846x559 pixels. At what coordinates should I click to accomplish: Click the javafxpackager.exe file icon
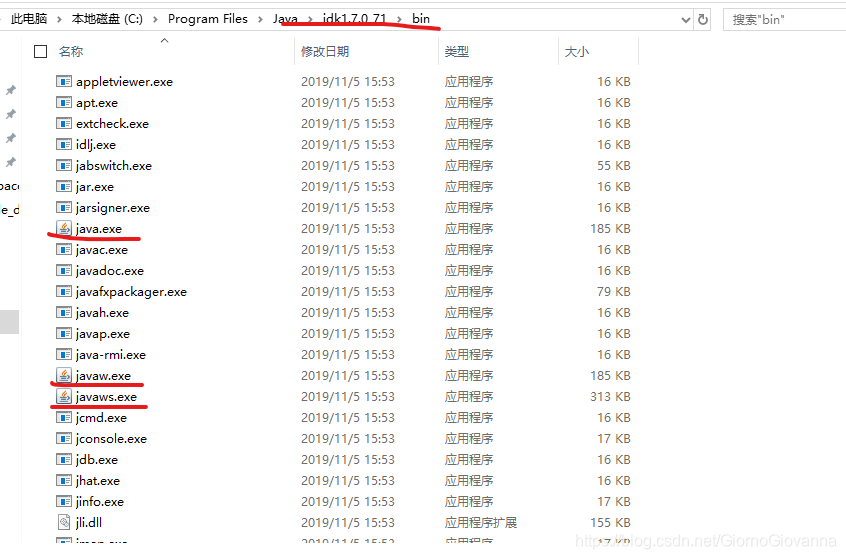[x=64, y=292]
